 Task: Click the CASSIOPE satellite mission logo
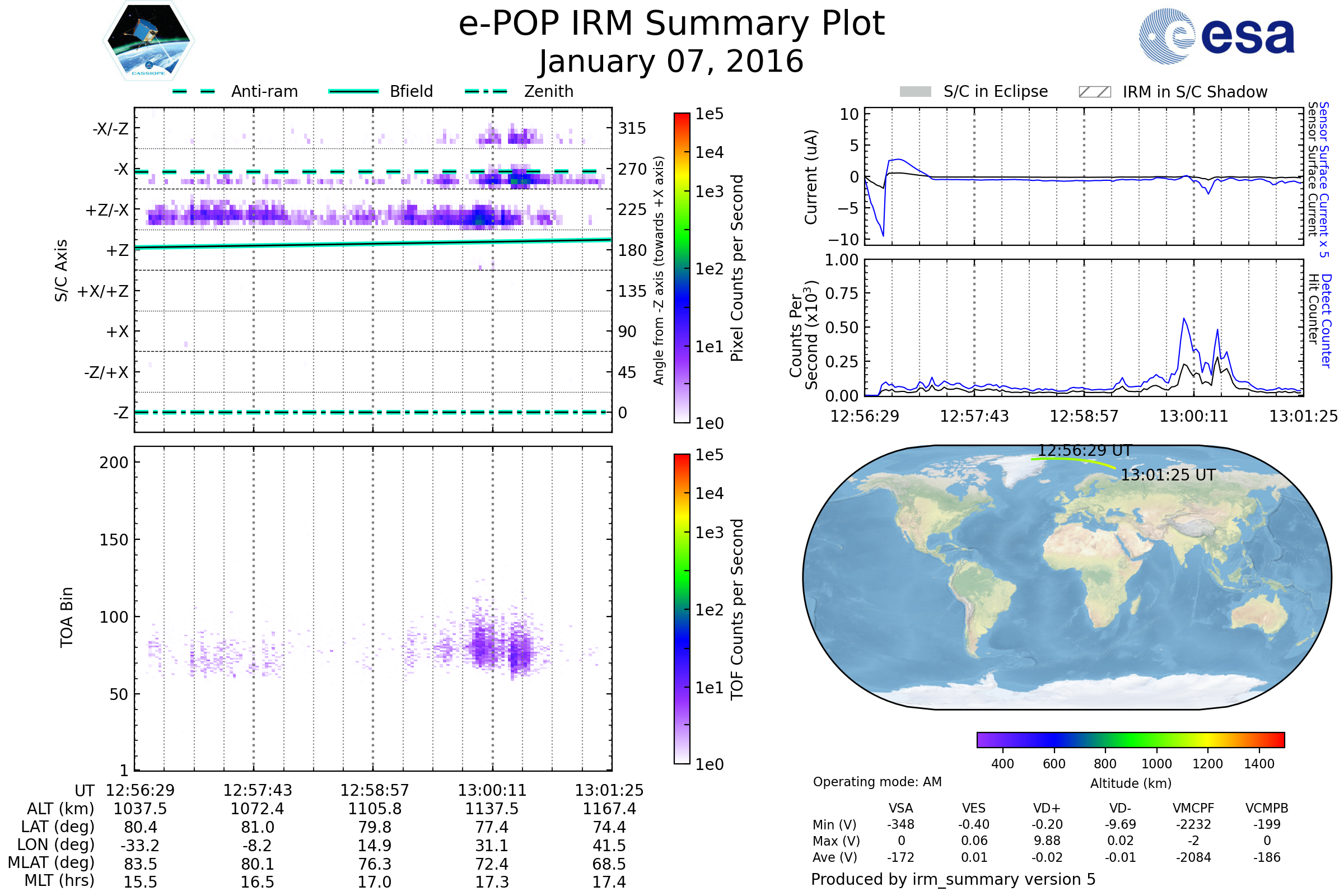[x=148, y=41]
